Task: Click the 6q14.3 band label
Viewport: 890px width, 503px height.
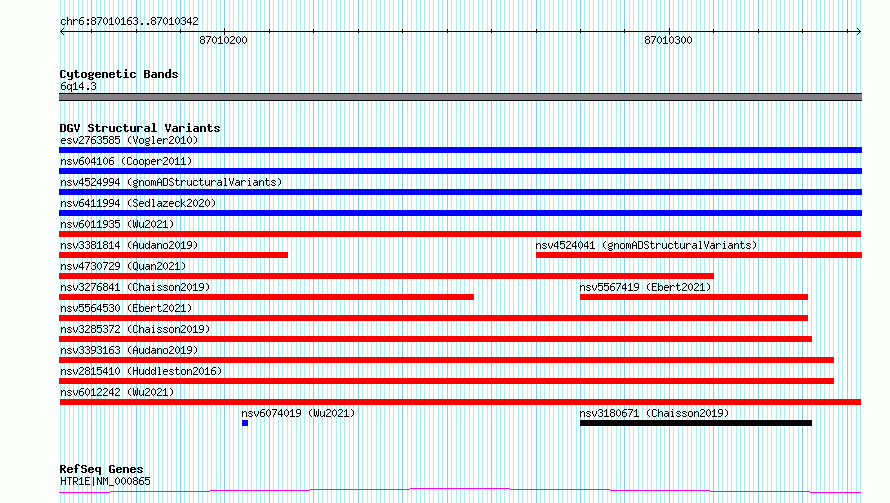Action: (78, 86)
